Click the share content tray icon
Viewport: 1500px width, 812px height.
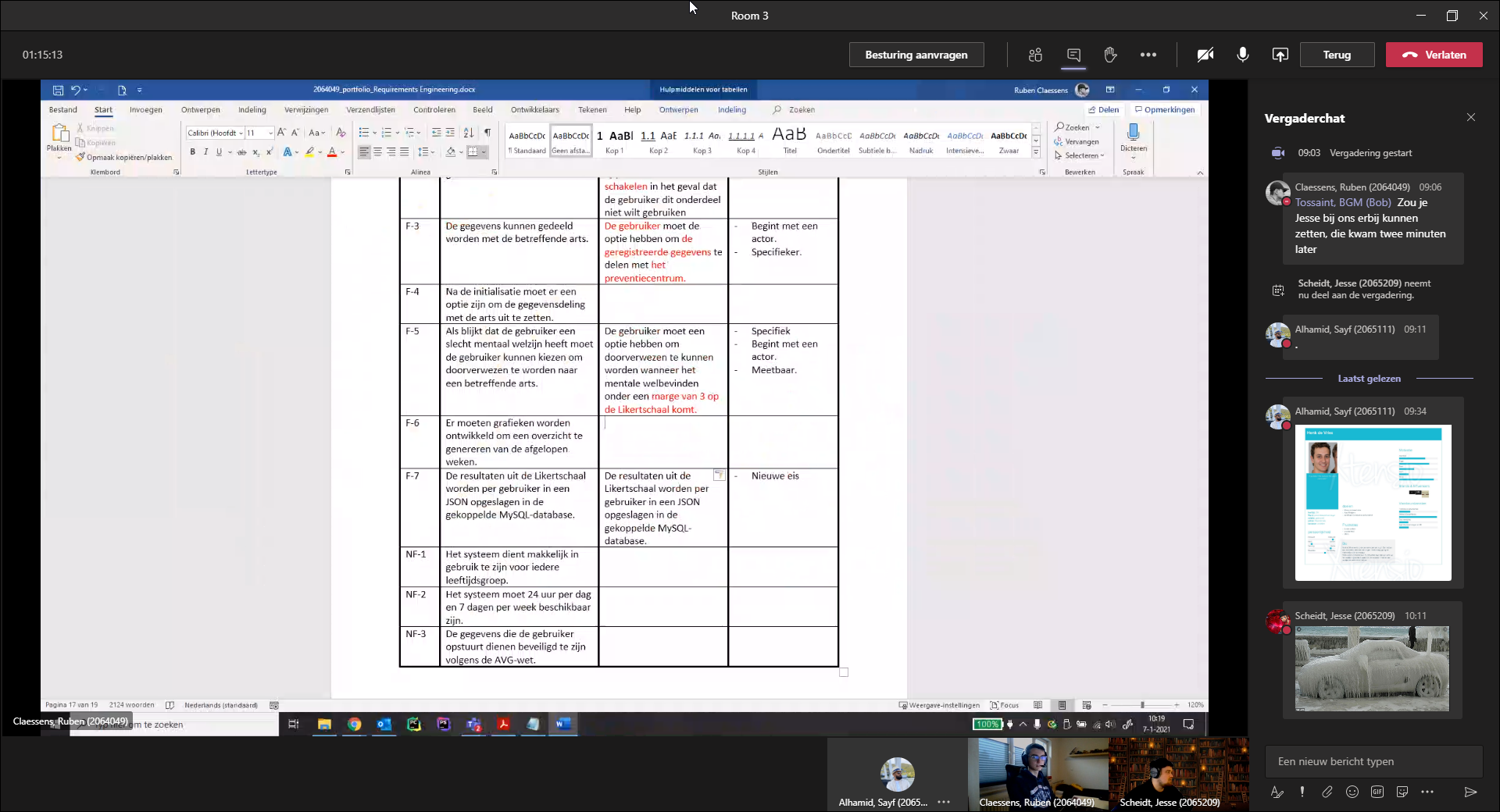1280,55
